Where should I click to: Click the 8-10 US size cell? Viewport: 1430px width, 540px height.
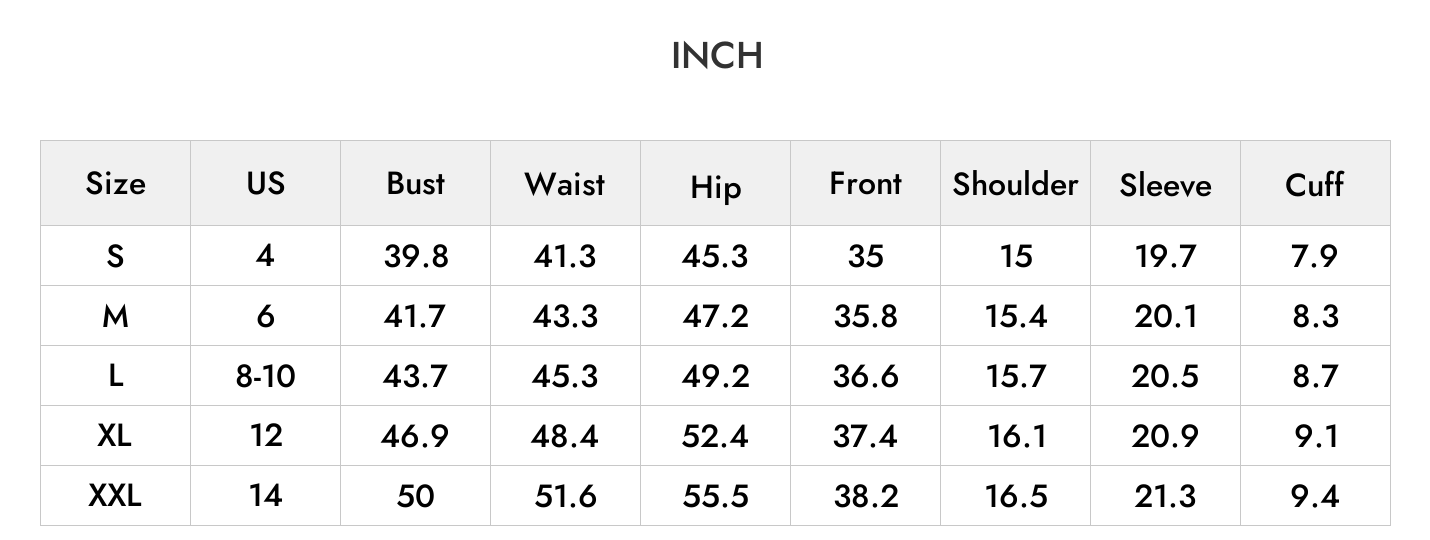265,376
